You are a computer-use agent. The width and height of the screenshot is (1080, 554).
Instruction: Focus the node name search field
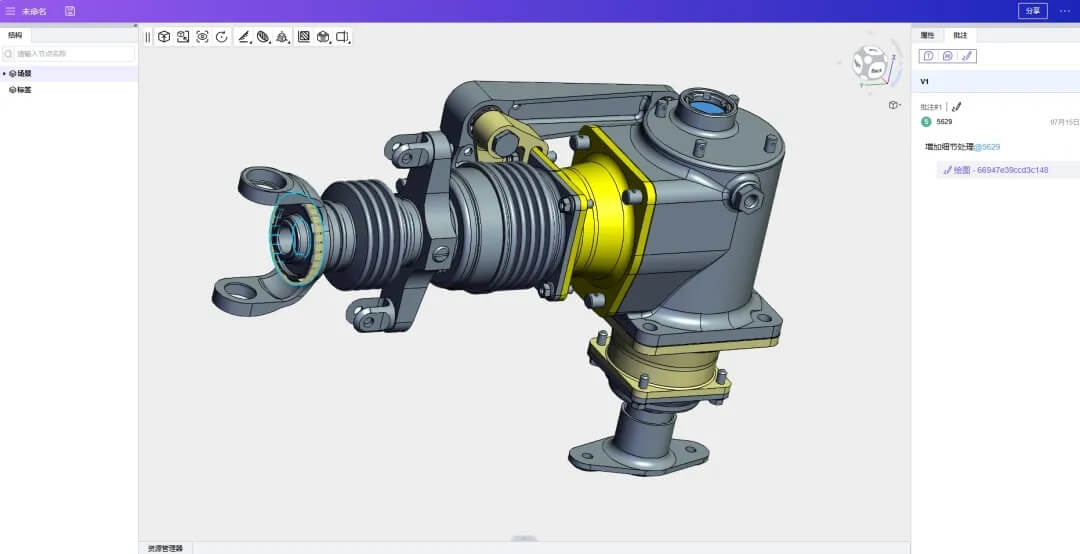[x=69, y=54]
